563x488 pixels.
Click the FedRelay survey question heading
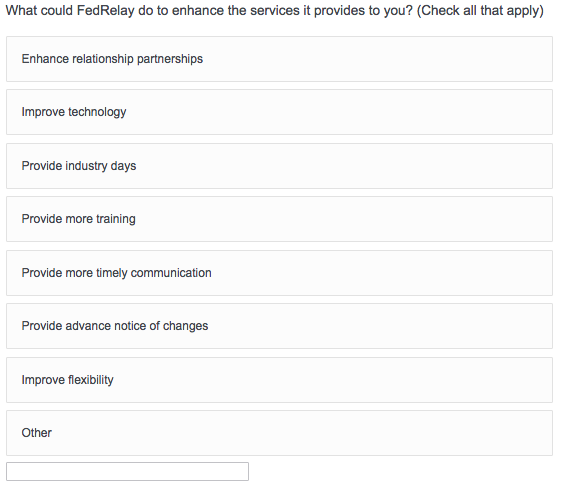point(275,11)
